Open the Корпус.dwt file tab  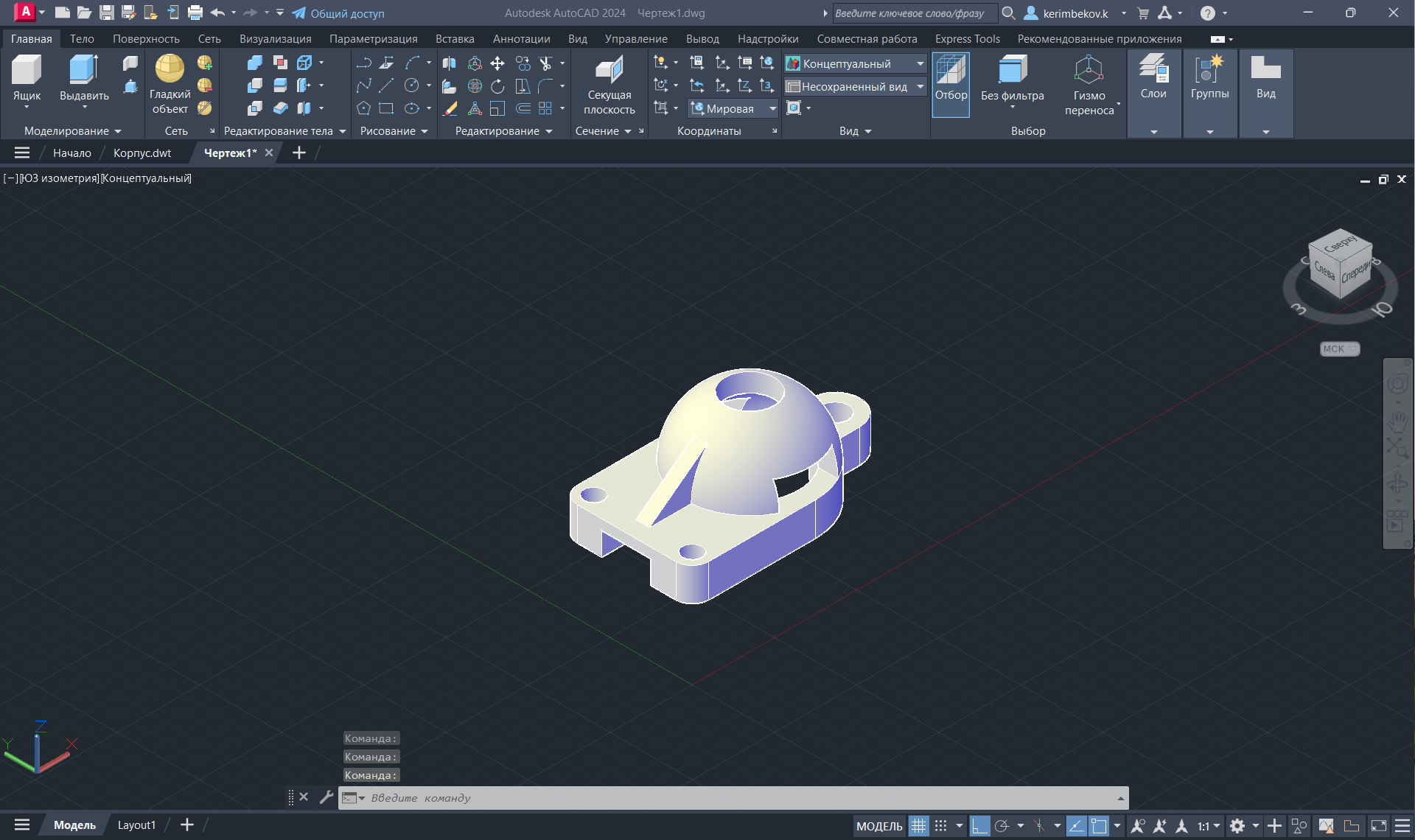point(142,153)
